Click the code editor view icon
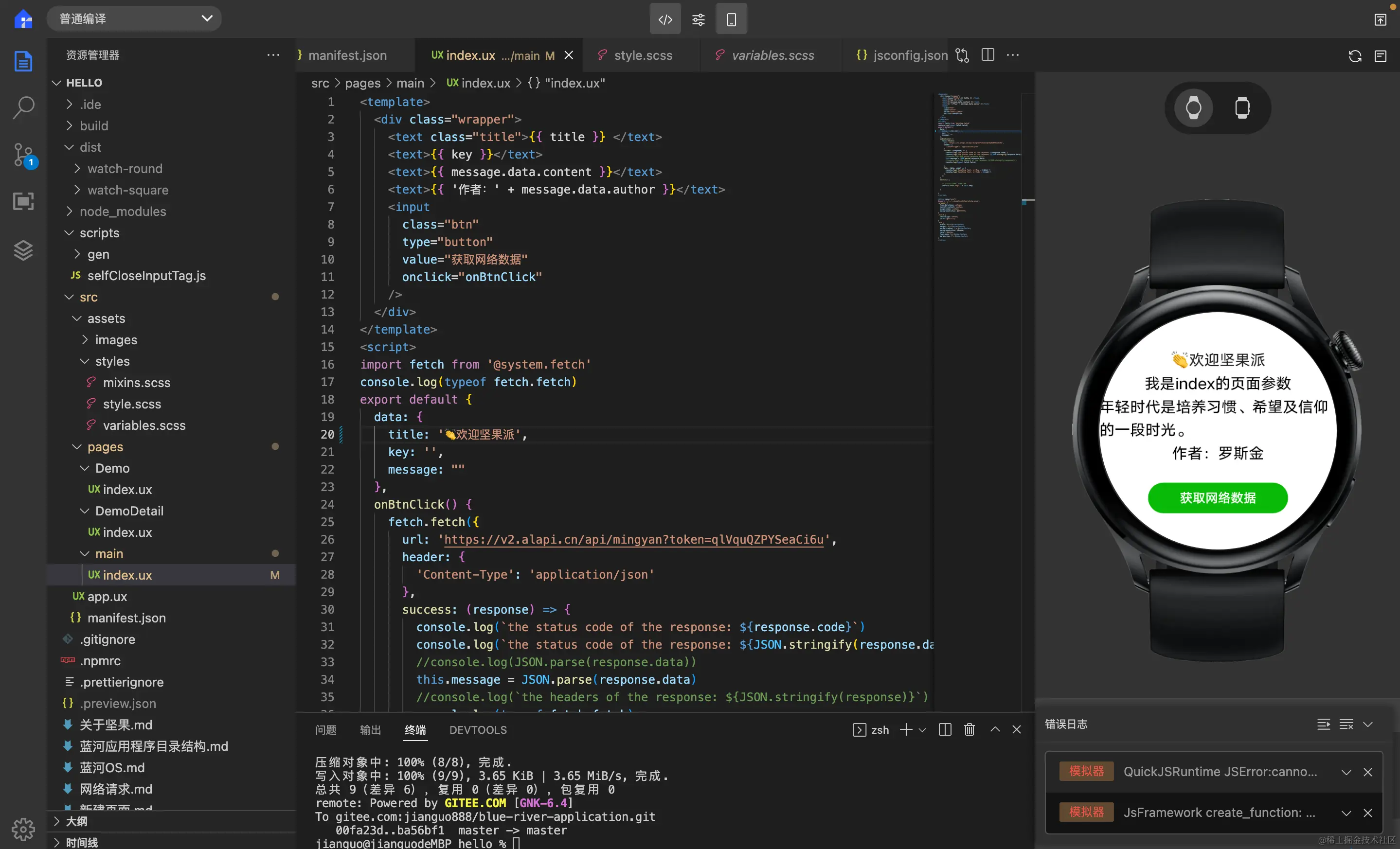Viewport: 1400px width, 849px height. [665, 19]
